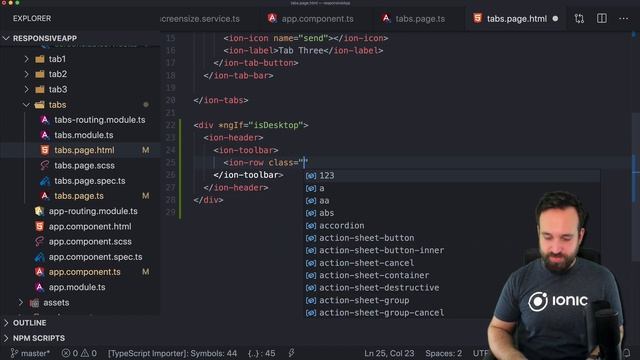Select tabs.page.html in the file tree

point(84,150)
